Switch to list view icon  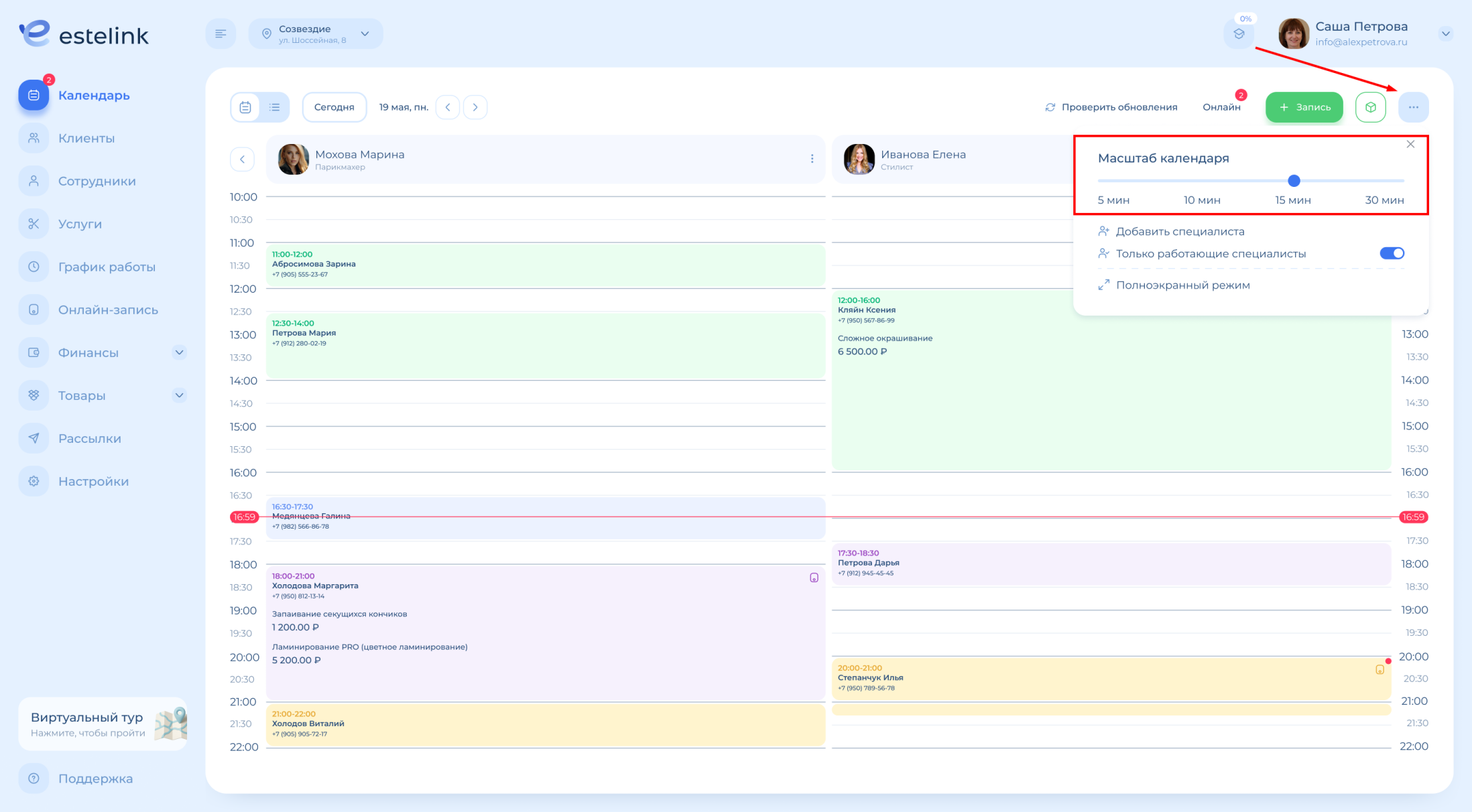(275, 107)
